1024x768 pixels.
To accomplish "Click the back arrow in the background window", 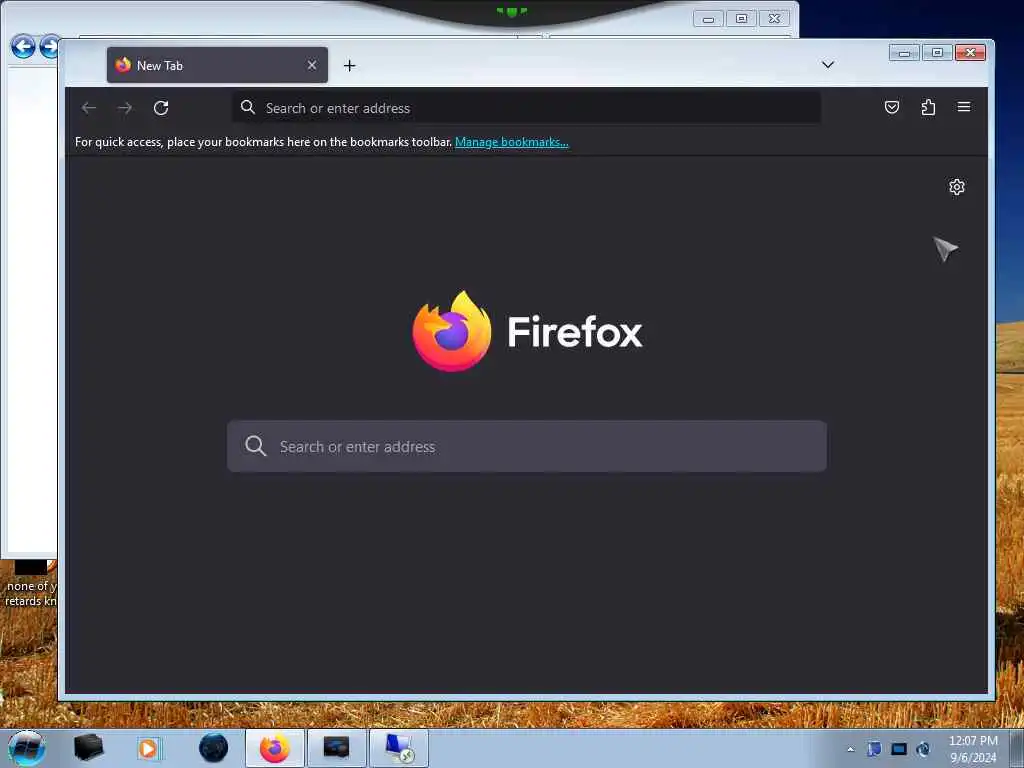I will 23,46.
